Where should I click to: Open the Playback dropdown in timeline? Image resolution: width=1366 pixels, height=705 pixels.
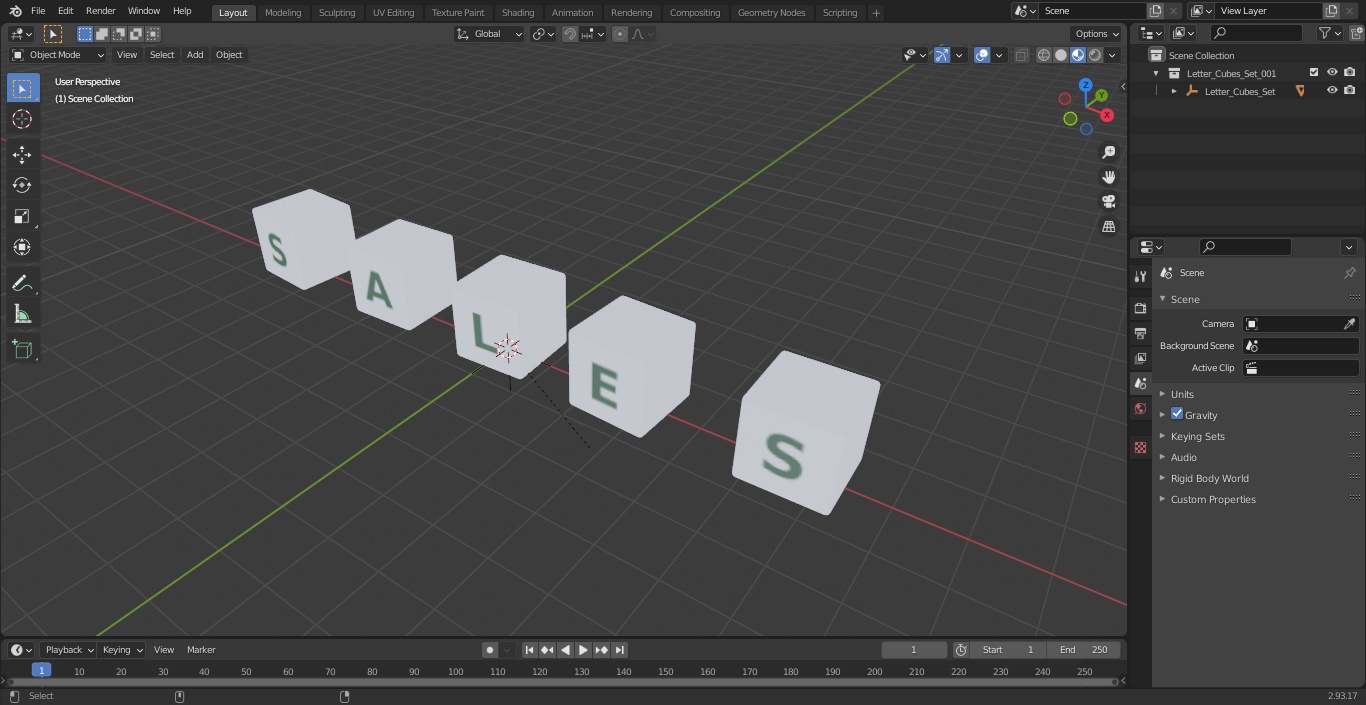coord(69,650)
